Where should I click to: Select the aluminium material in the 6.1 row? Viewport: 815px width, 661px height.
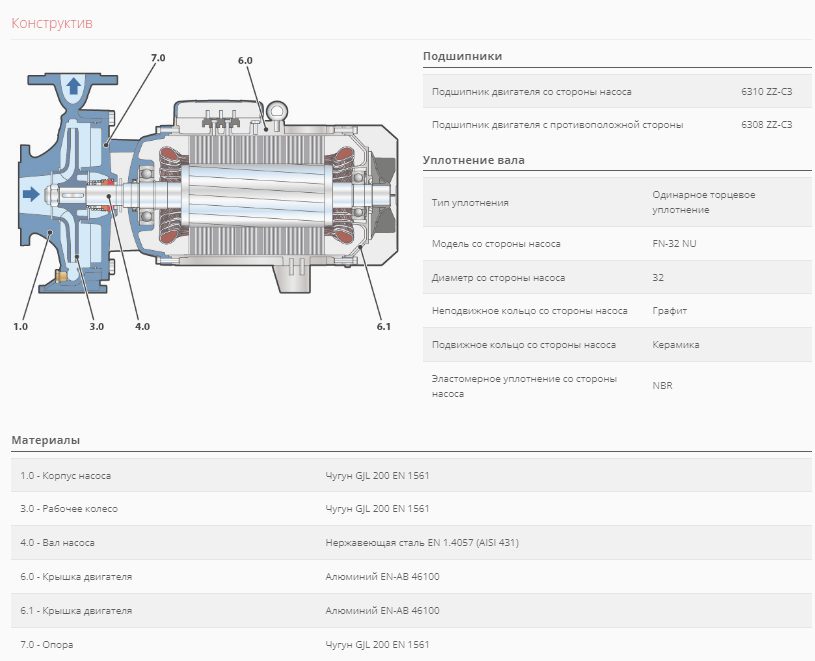coord(382,611)
